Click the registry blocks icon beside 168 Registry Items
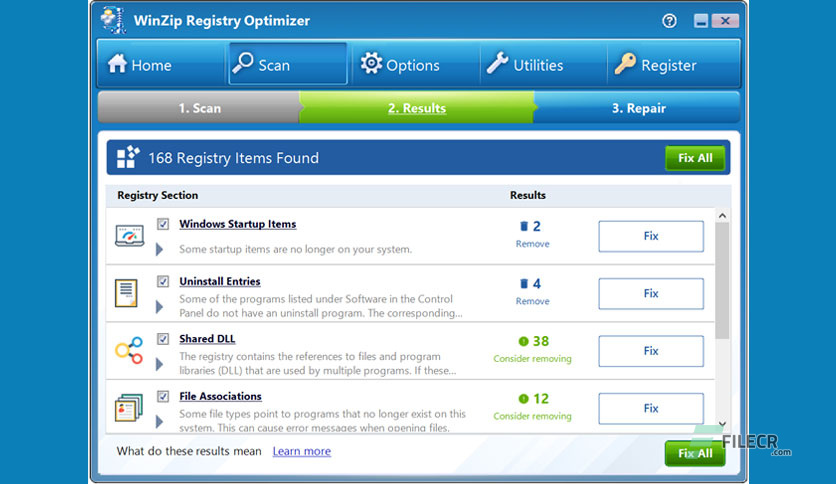Viewport: 836px width, 484px height. (x=128, y=157)
